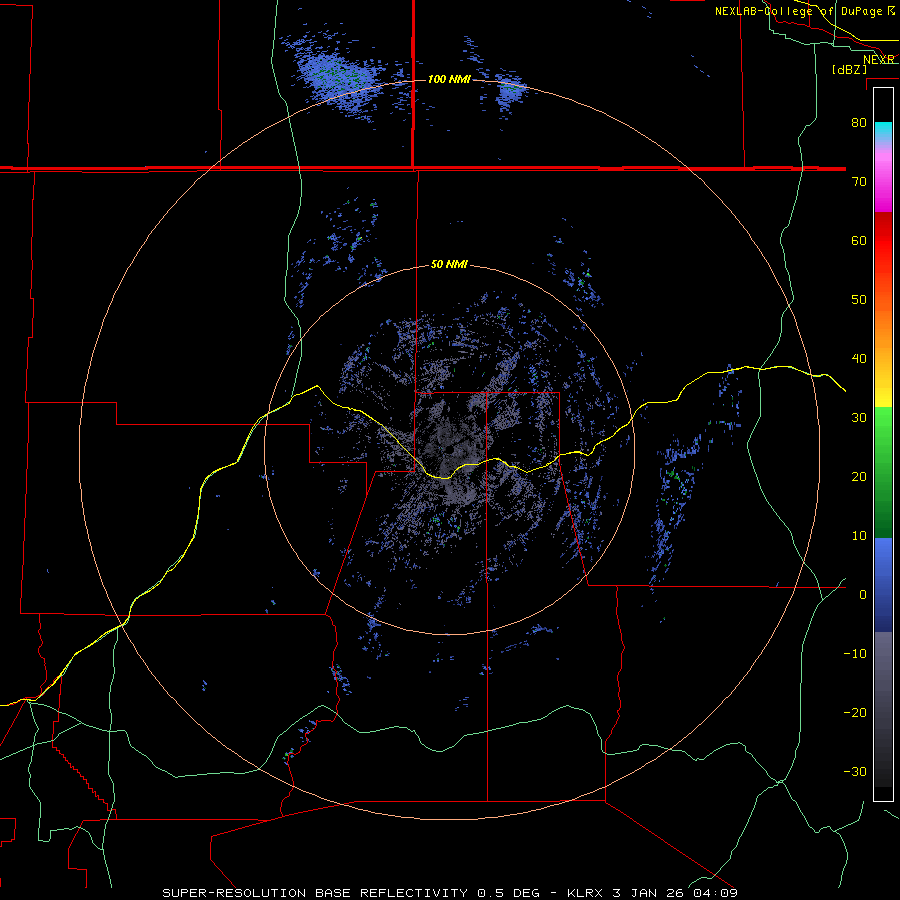Click the 30 value on dBZ scale
This screenshot has height=900, width=900.
[859, 417]
